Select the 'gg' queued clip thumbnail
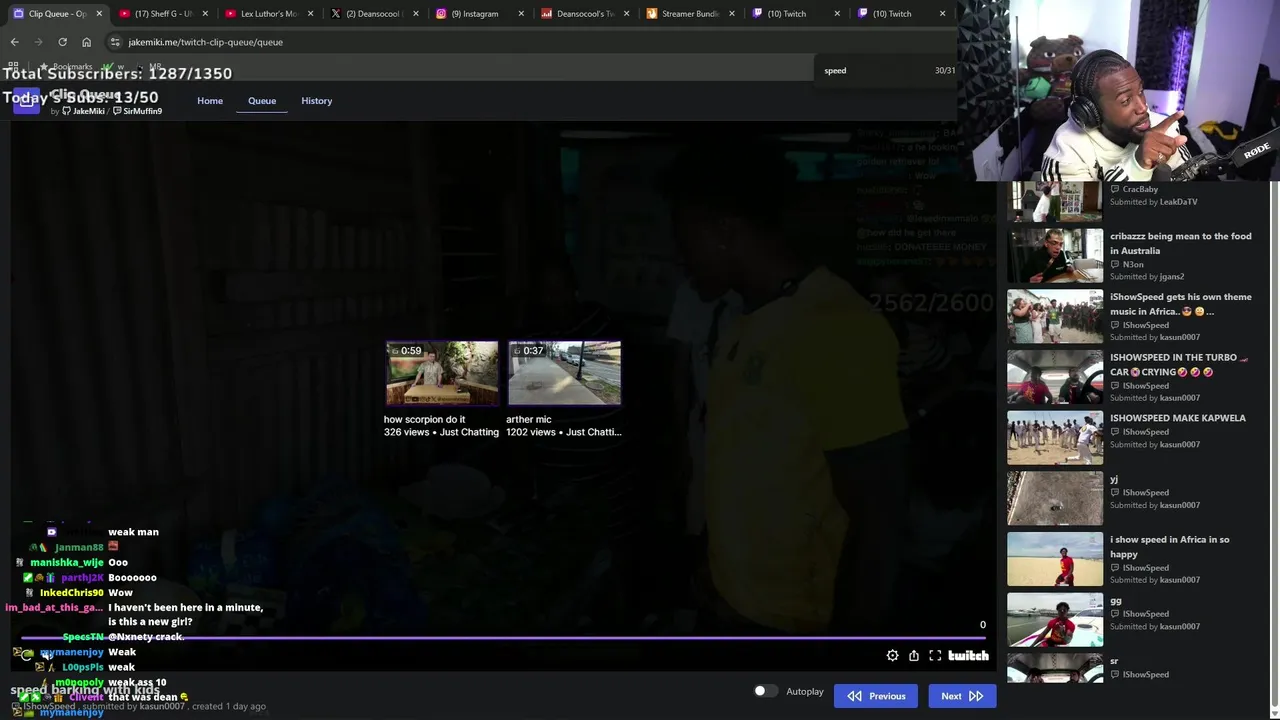Viewport: 1280px width, 720px height. [1055, 619]
